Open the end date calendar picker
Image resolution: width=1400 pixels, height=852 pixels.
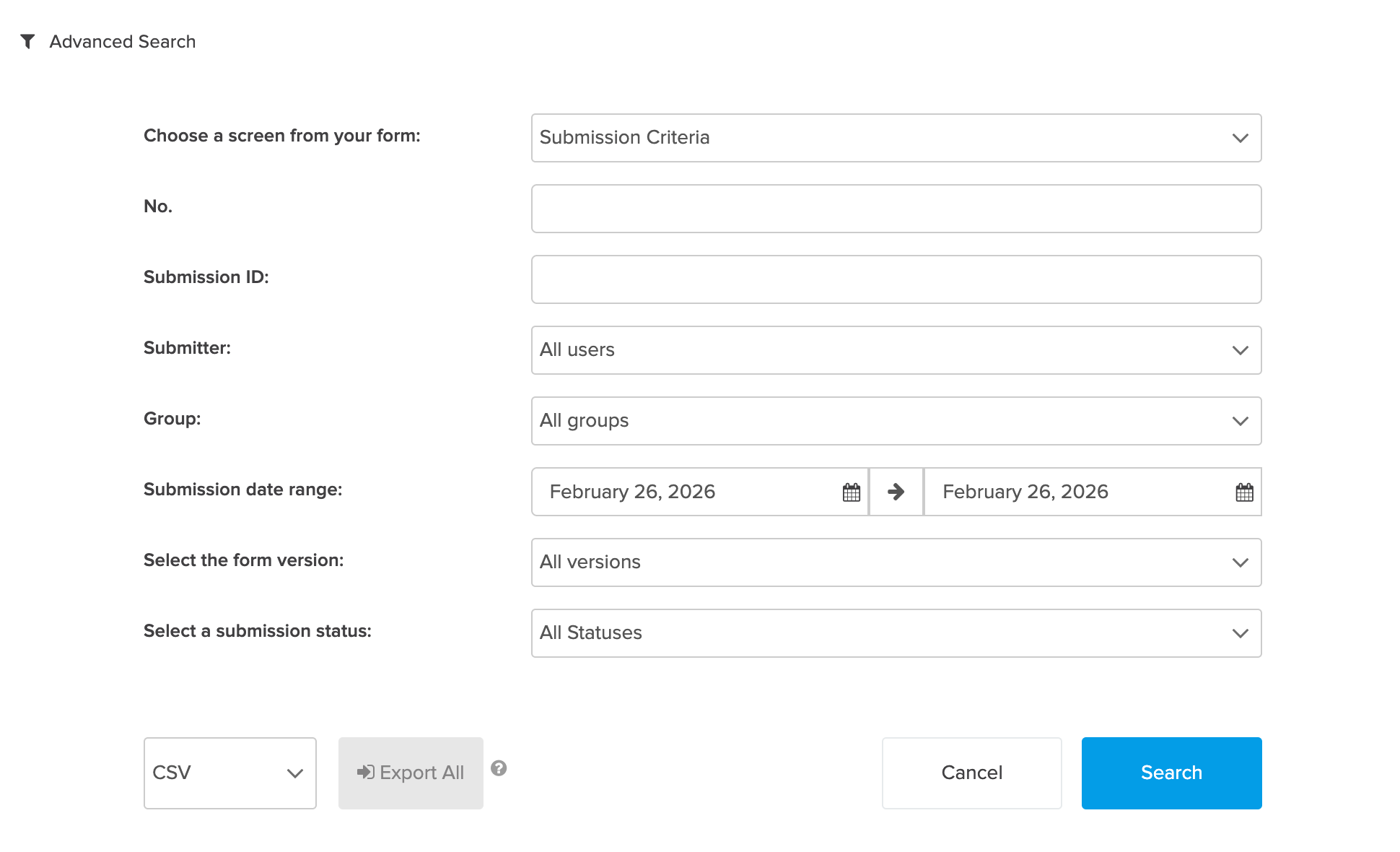(1244, 492)
